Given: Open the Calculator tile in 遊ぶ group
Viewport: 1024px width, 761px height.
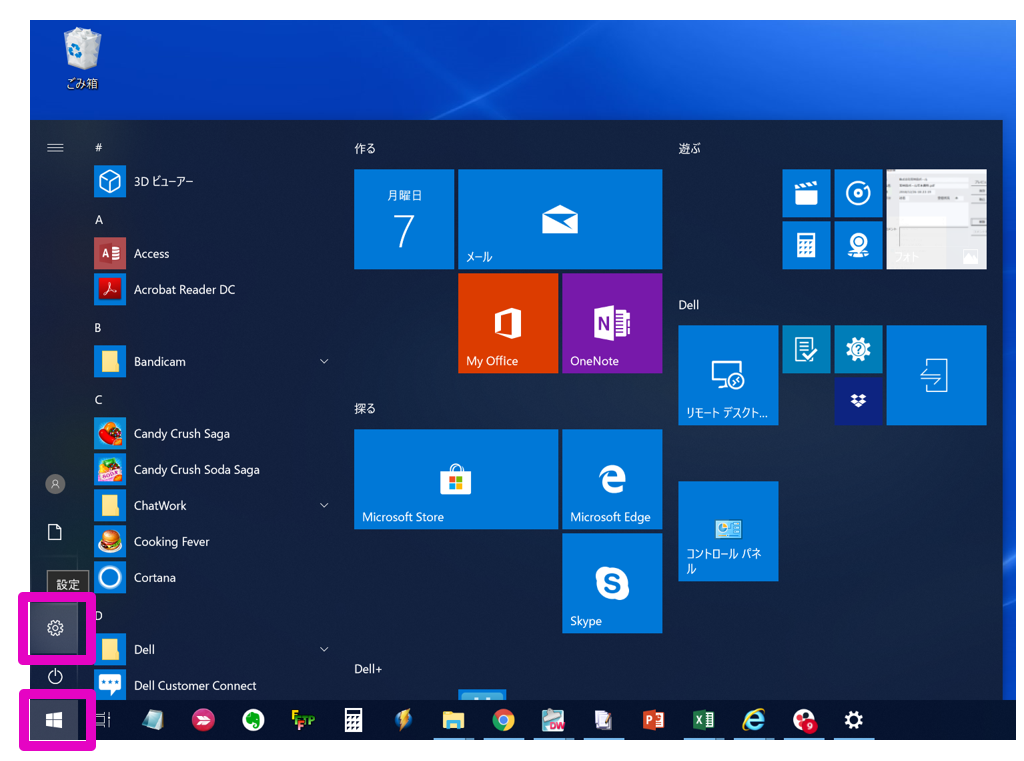Looking at the screenshot, I should 806,245.
